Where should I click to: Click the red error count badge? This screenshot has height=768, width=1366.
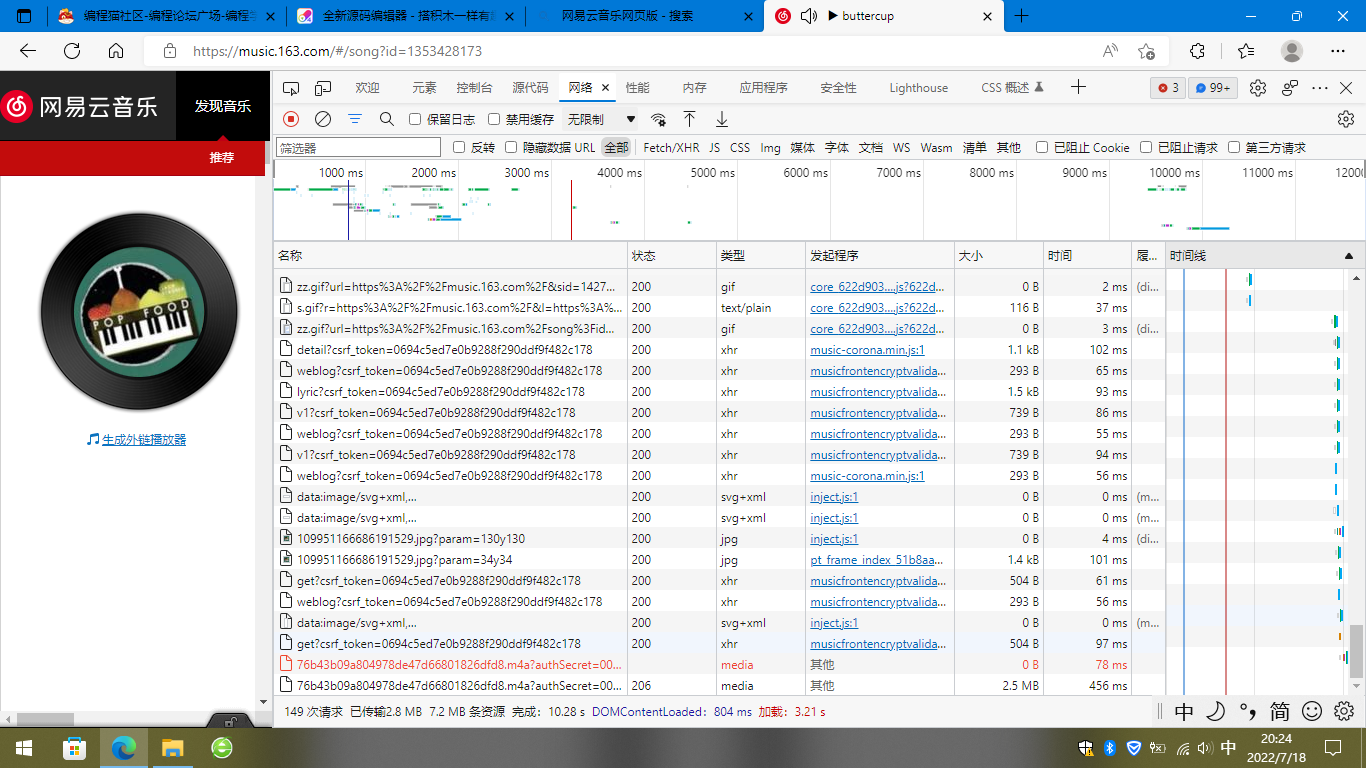pos(1168,88)
